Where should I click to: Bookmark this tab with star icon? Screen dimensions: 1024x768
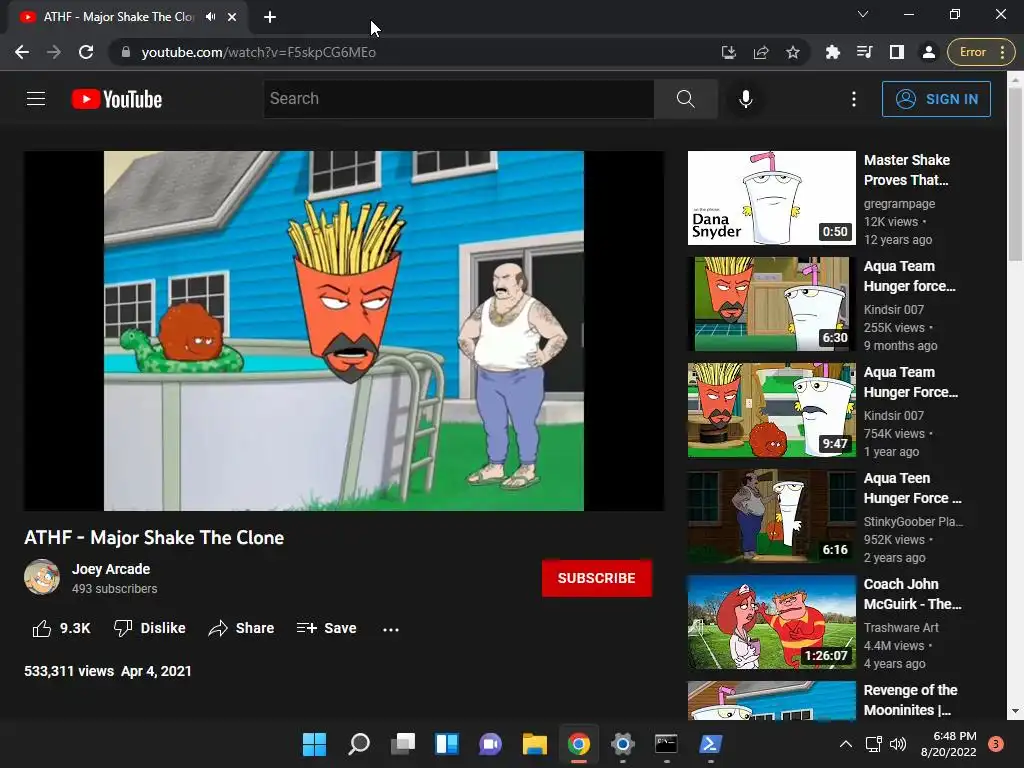coord(793,52)
